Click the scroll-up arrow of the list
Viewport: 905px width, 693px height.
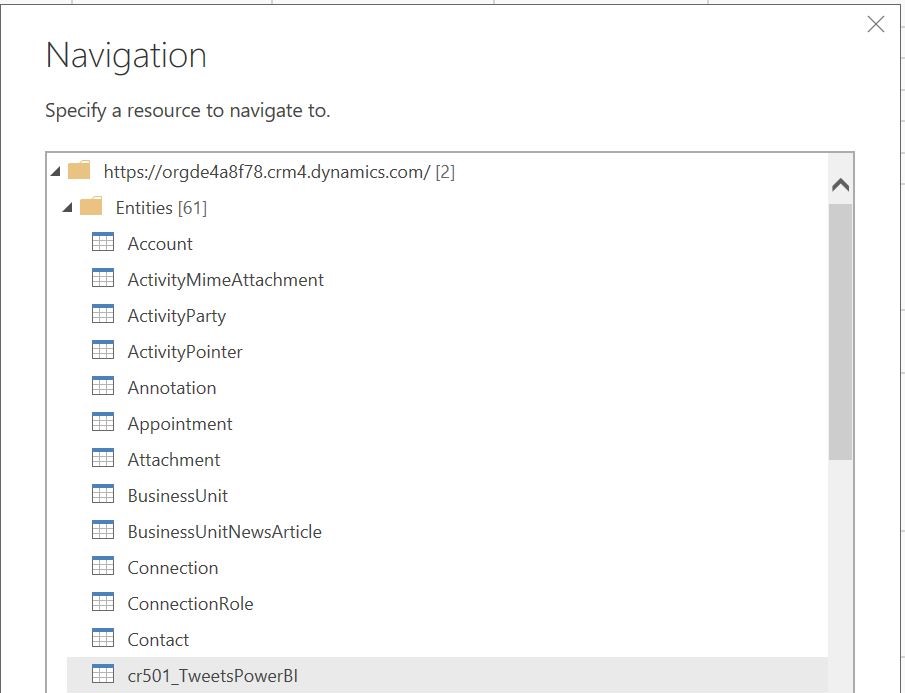840,185
